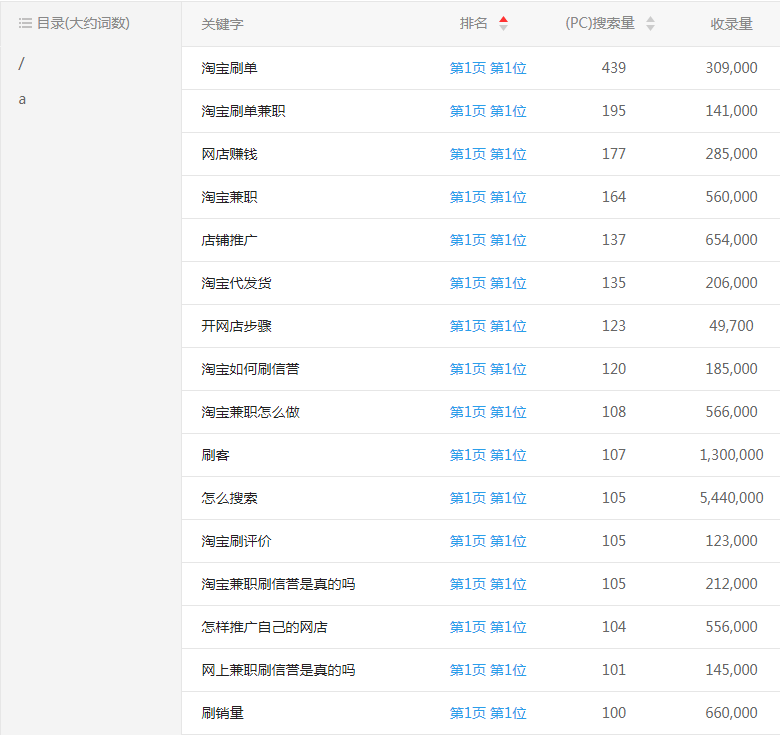Screen dimensions: 780x735
Task: Click the 目录(大约词数) sidebar header
Action: point(83,23)
